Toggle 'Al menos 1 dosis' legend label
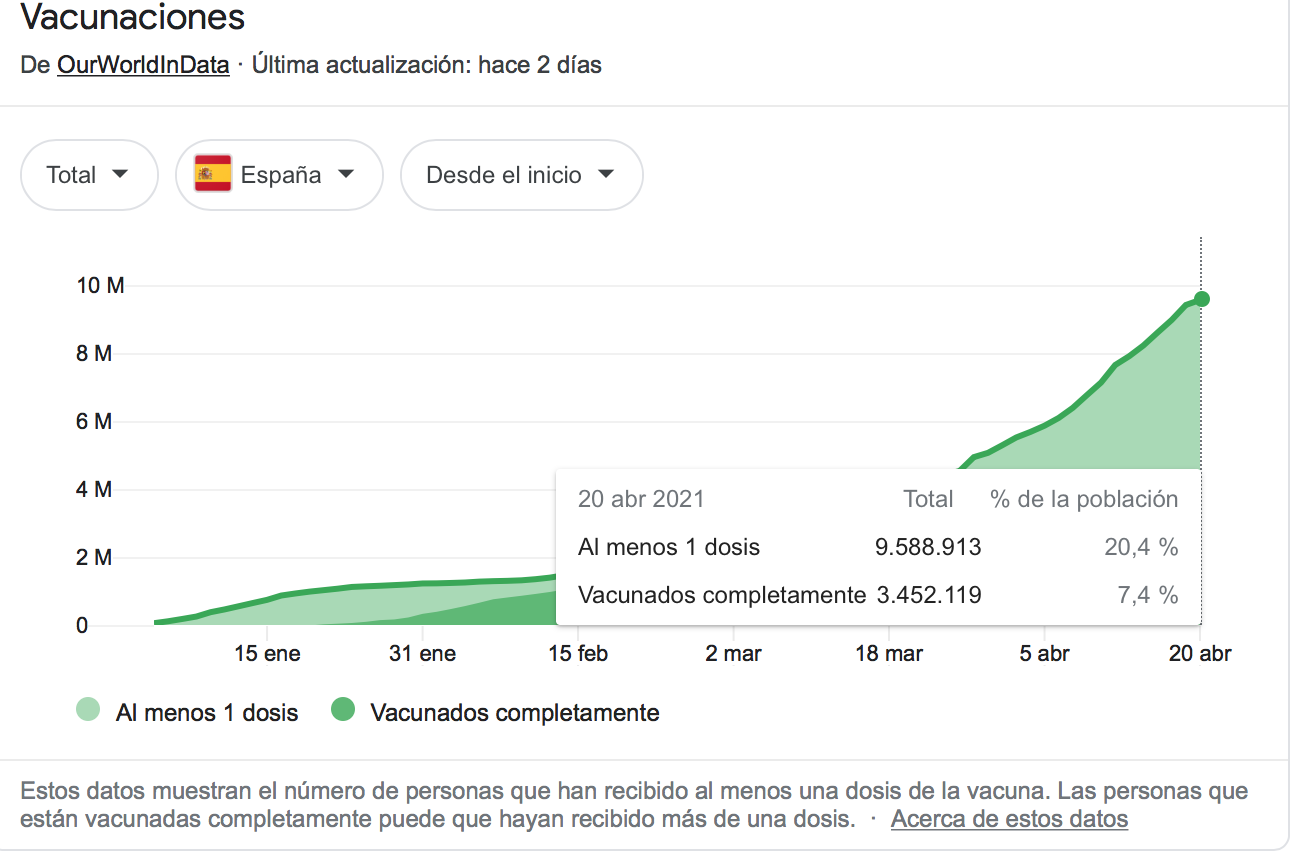 click(207, 713)
